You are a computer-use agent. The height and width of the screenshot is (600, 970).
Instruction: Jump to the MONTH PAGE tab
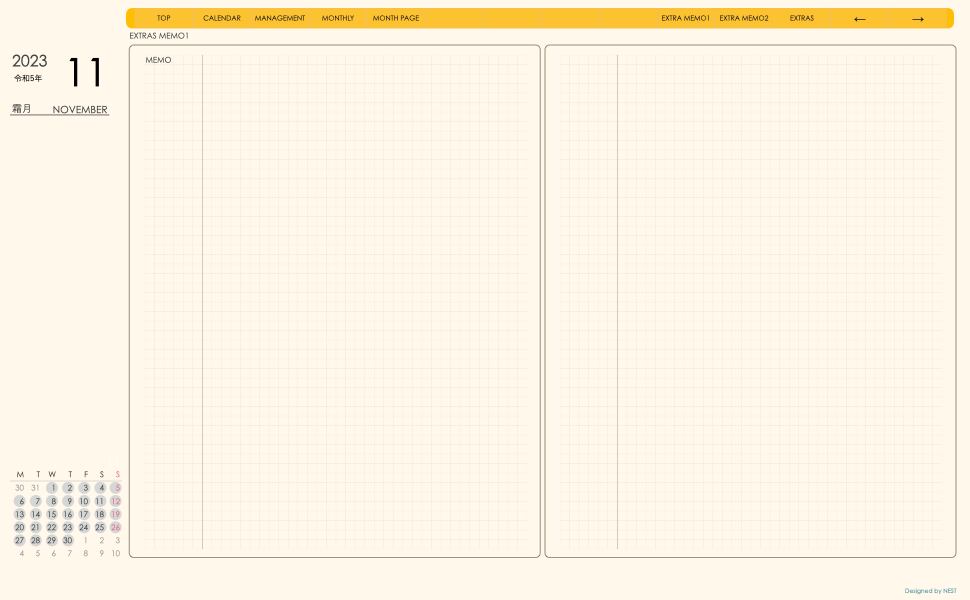[396, 18]
